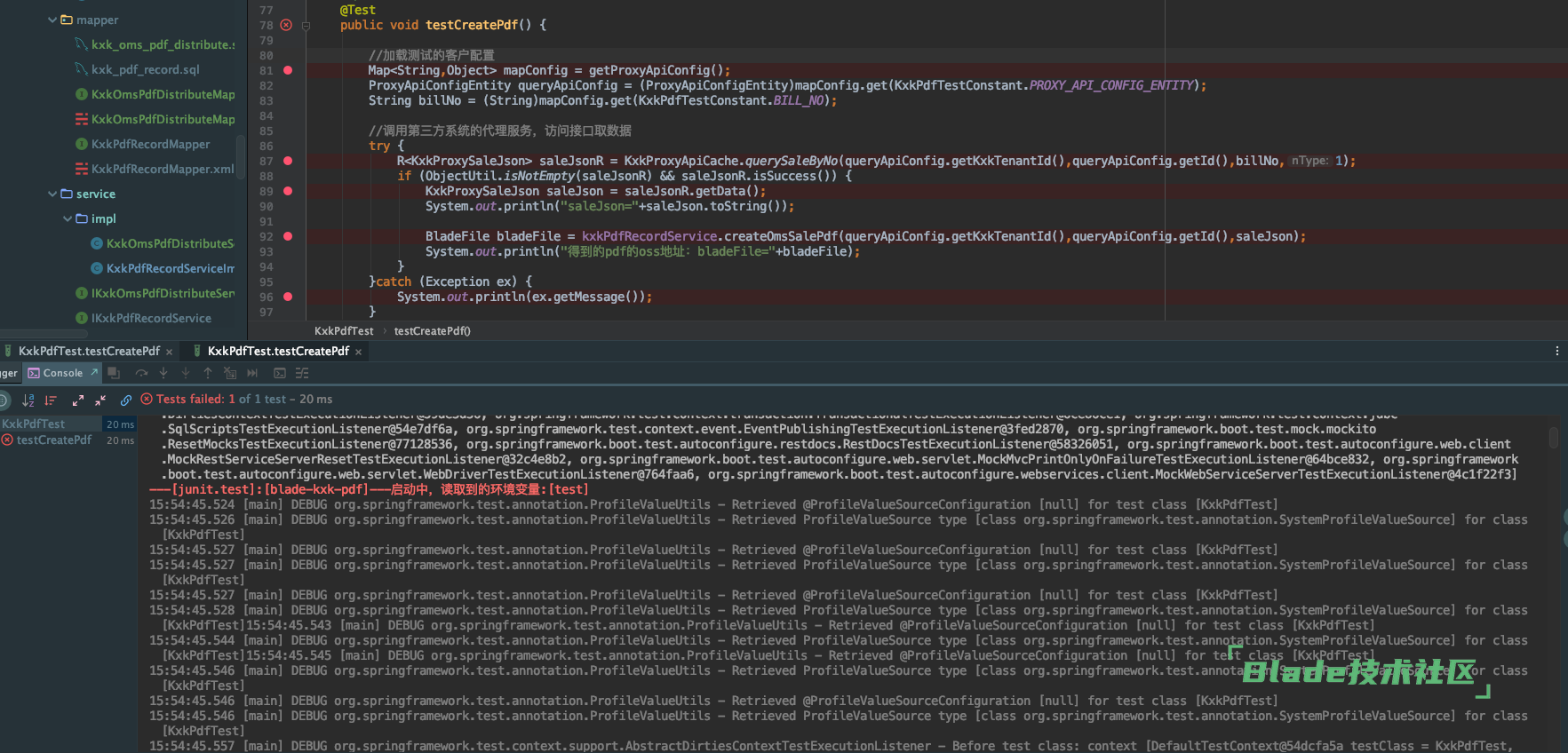Click the Restore Layout icon beside Console
This screenshot has height=753, width=1568.
[x=114, y=373]
